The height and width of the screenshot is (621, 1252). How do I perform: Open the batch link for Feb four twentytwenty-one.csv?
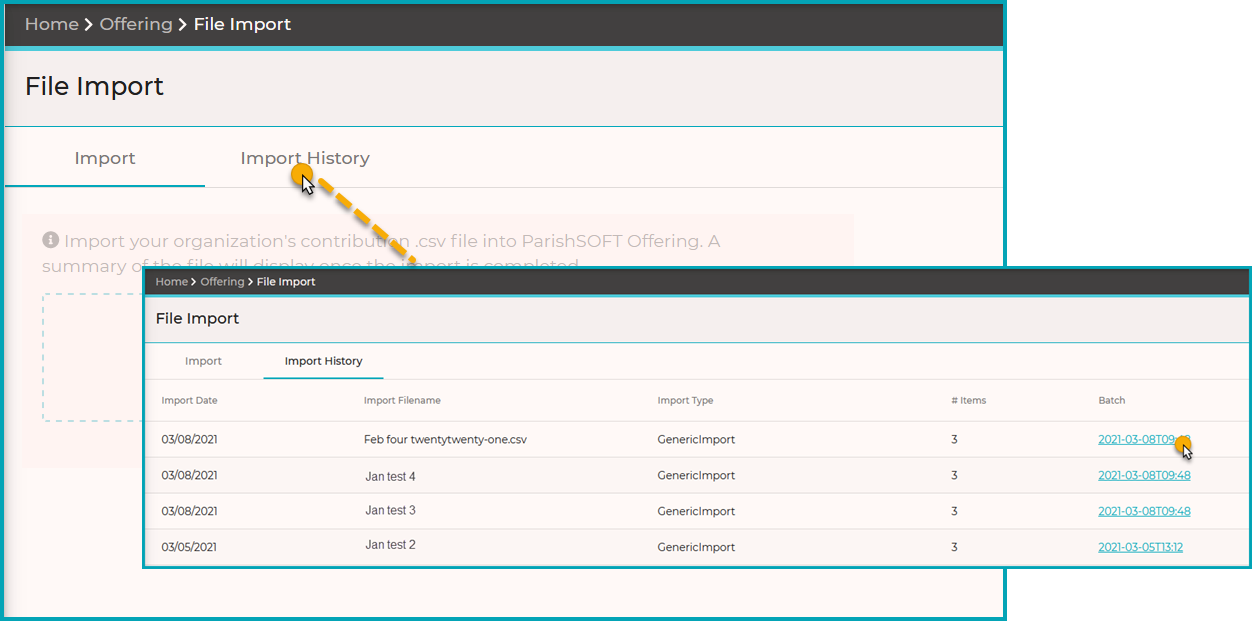[x=1144, y=440]
